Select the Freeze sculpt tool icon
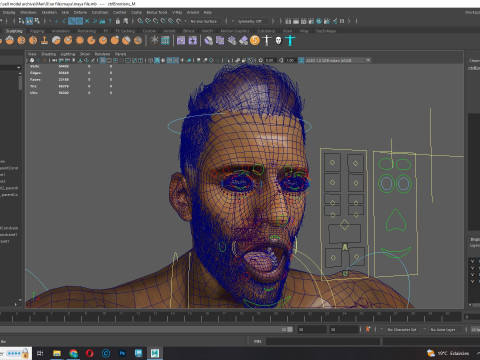 pos(138,41)
